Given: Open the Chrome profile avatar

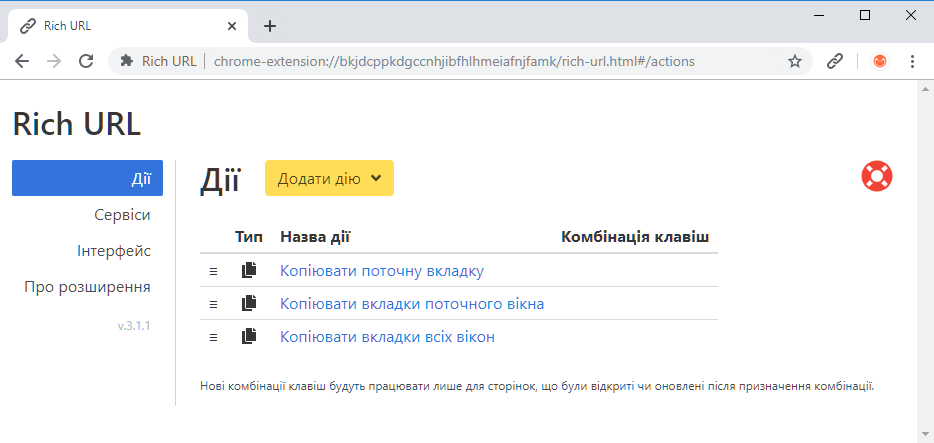Looking at the screenshot, I should click(880, 61).
